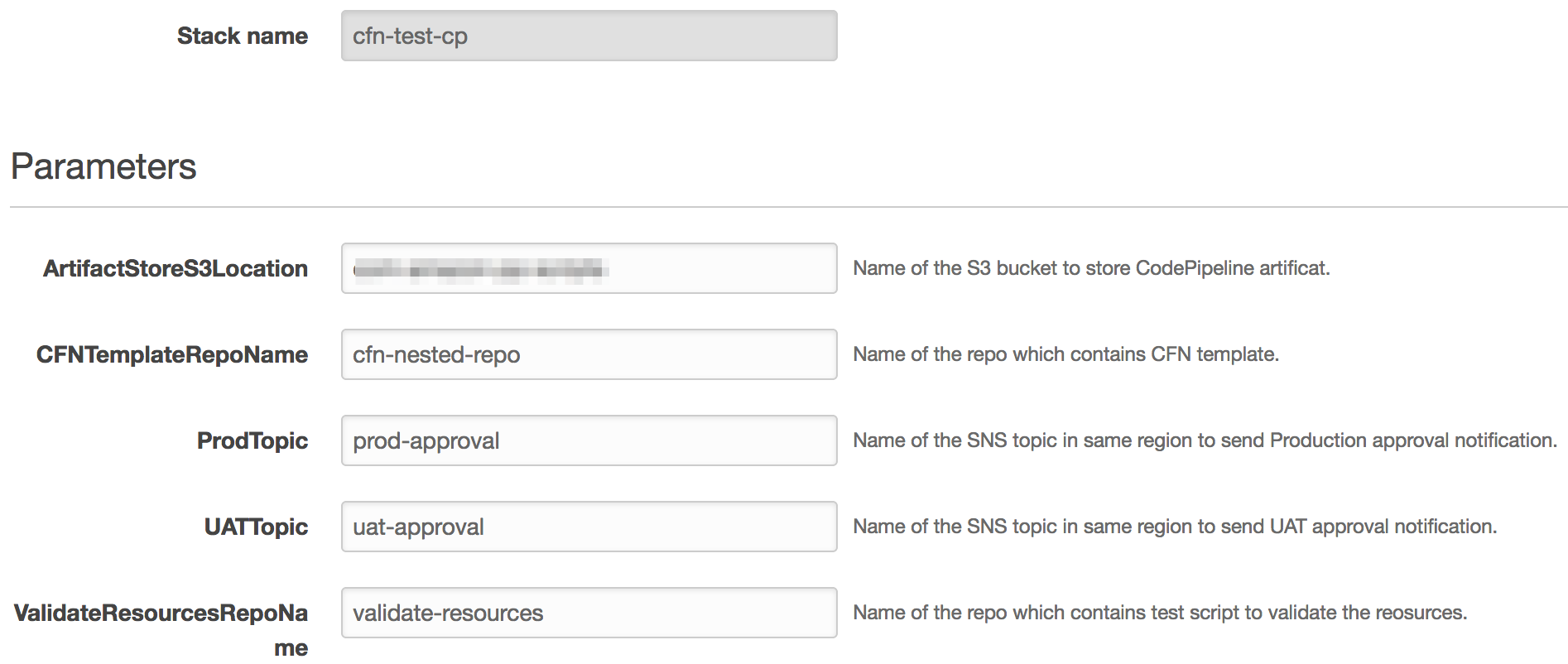Click the Production approval notification description
The height and width of the screenshot is (664, 1568).
(x=1205, y=440)
